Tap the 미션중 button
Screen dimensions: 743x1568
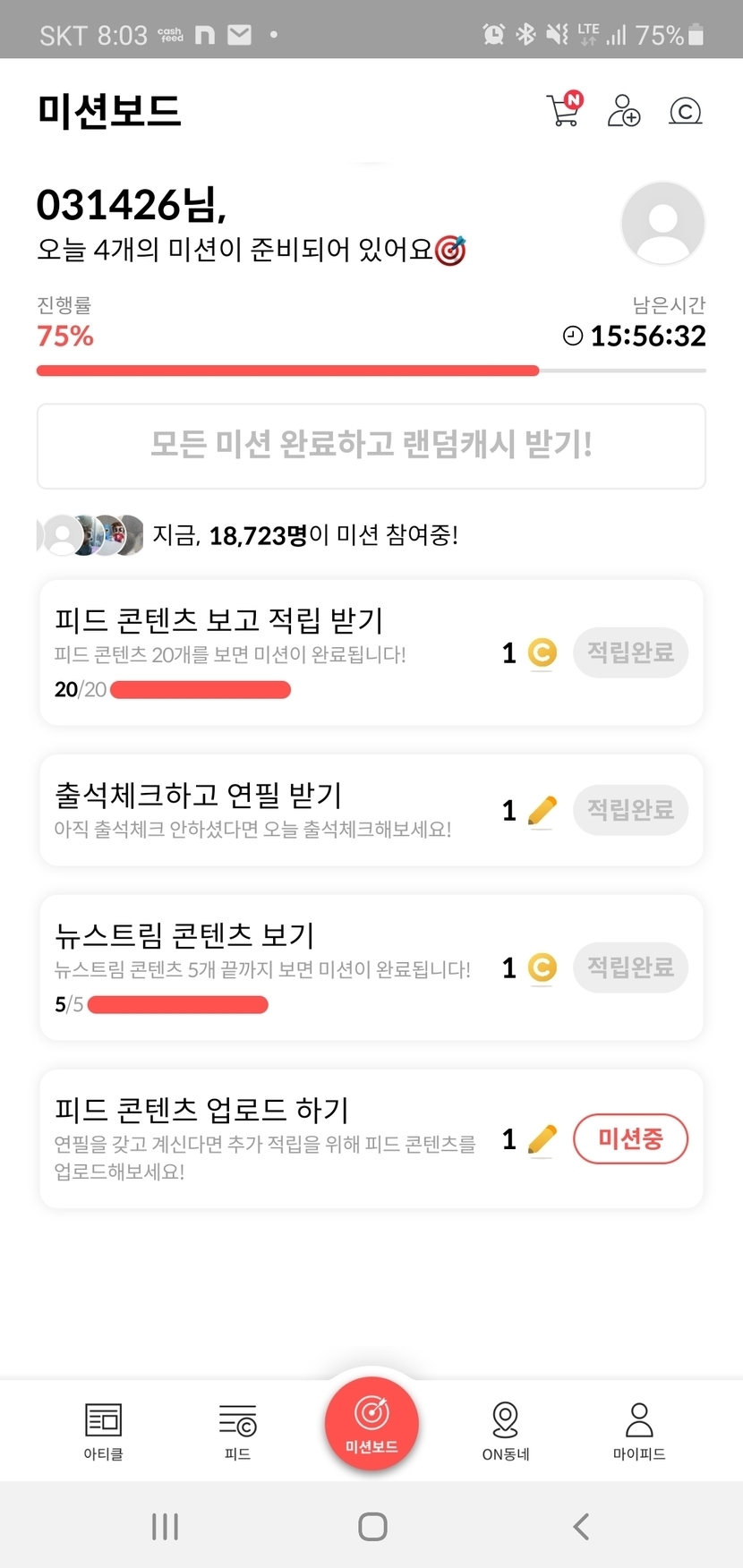(x=630, y=1138)
